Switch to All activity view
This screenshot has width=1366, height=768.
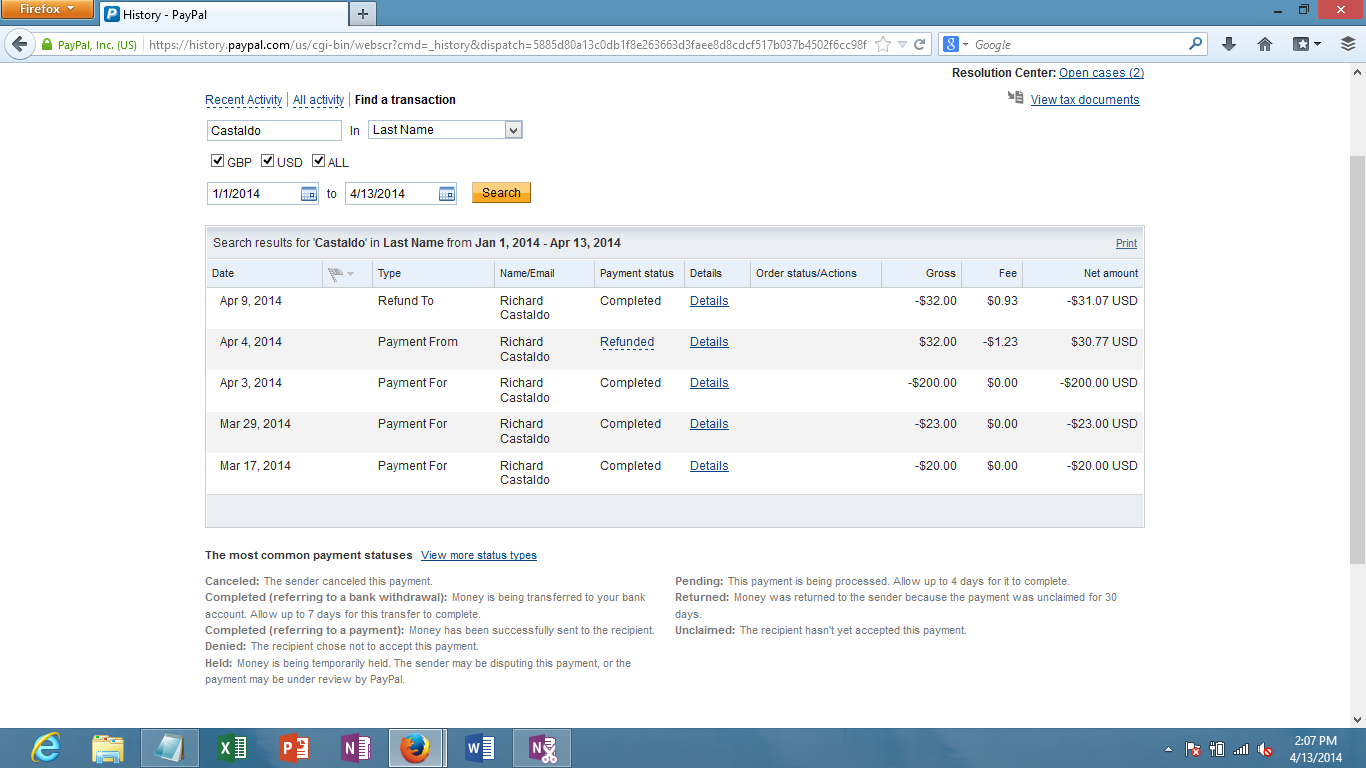click(x=318, y=100)
